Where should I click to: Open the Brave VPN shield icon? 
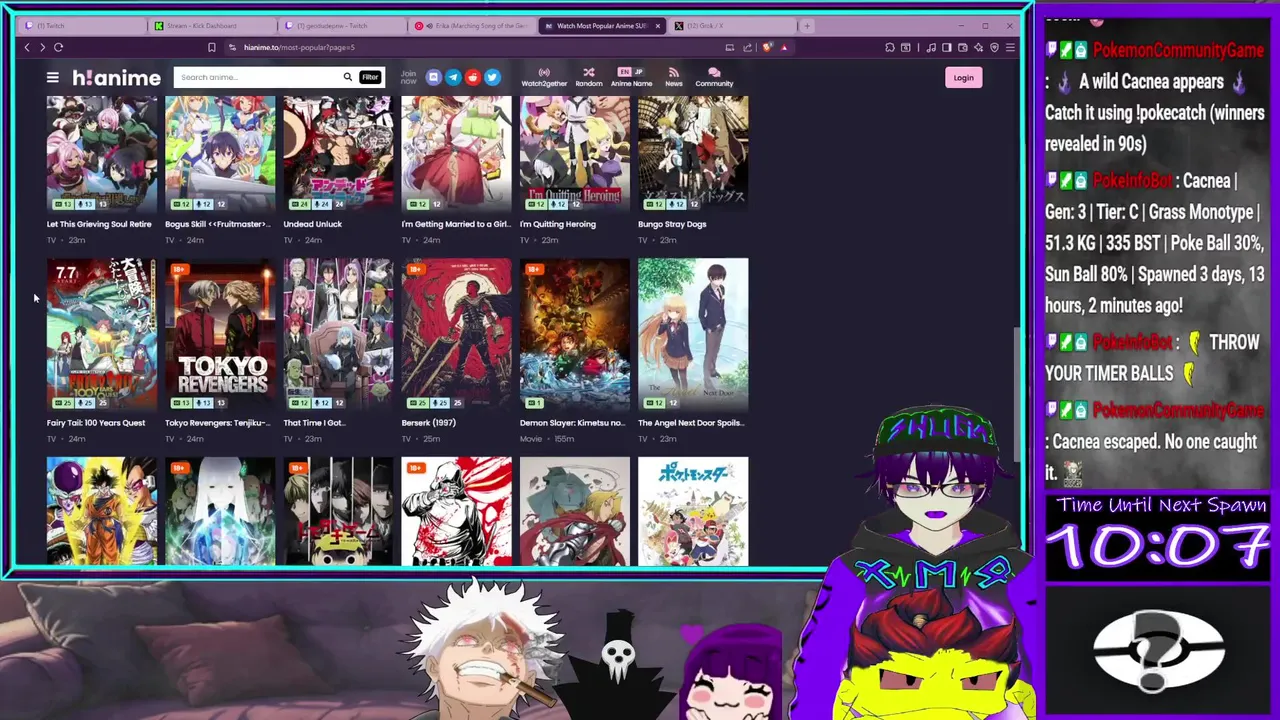(994, 47)
